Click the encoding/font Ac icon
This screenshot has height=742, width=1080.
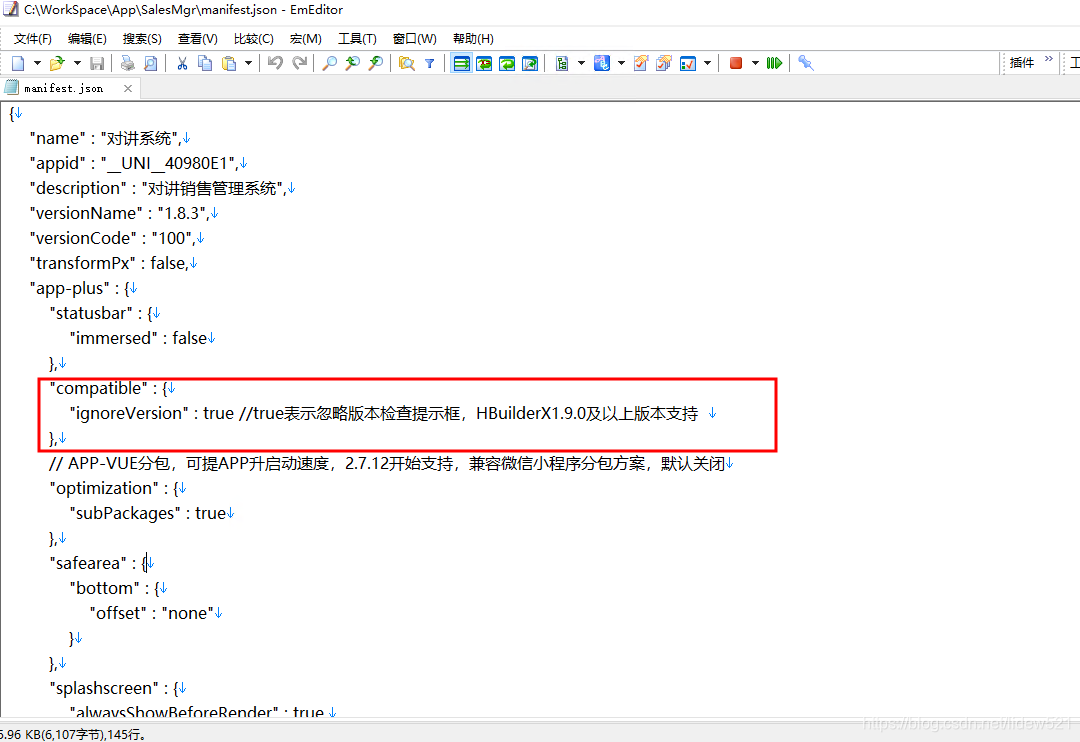coord(602,63)
